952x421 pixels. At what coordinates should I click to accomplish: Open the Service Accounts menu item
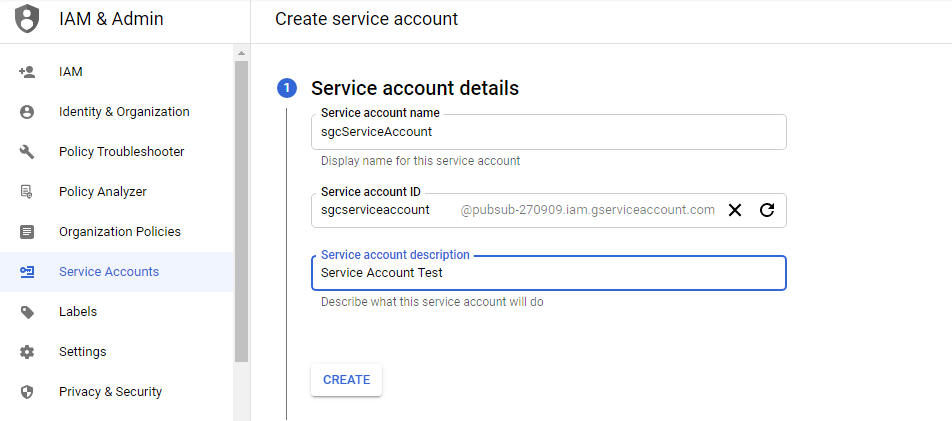click(x=108, y=272)
